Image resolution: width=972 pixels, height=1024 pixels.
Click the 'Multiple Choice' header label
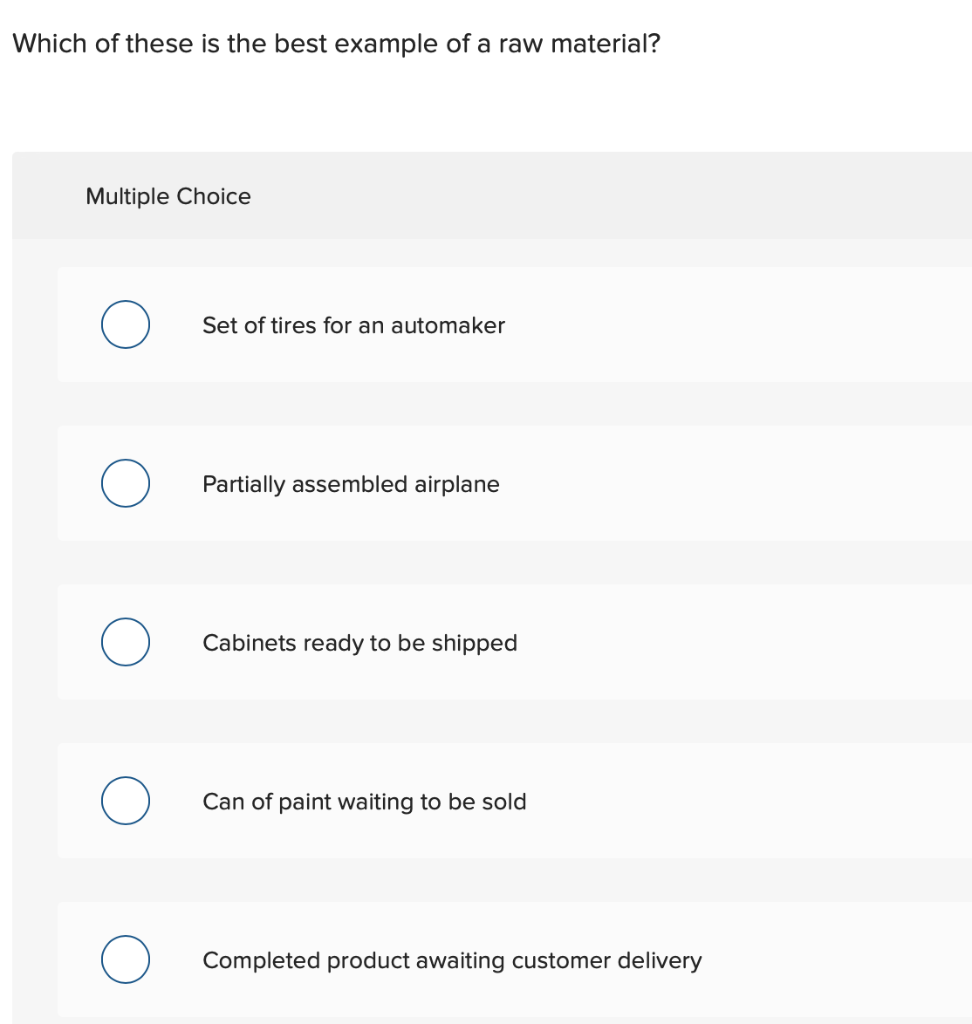click(x=168, y=196)
